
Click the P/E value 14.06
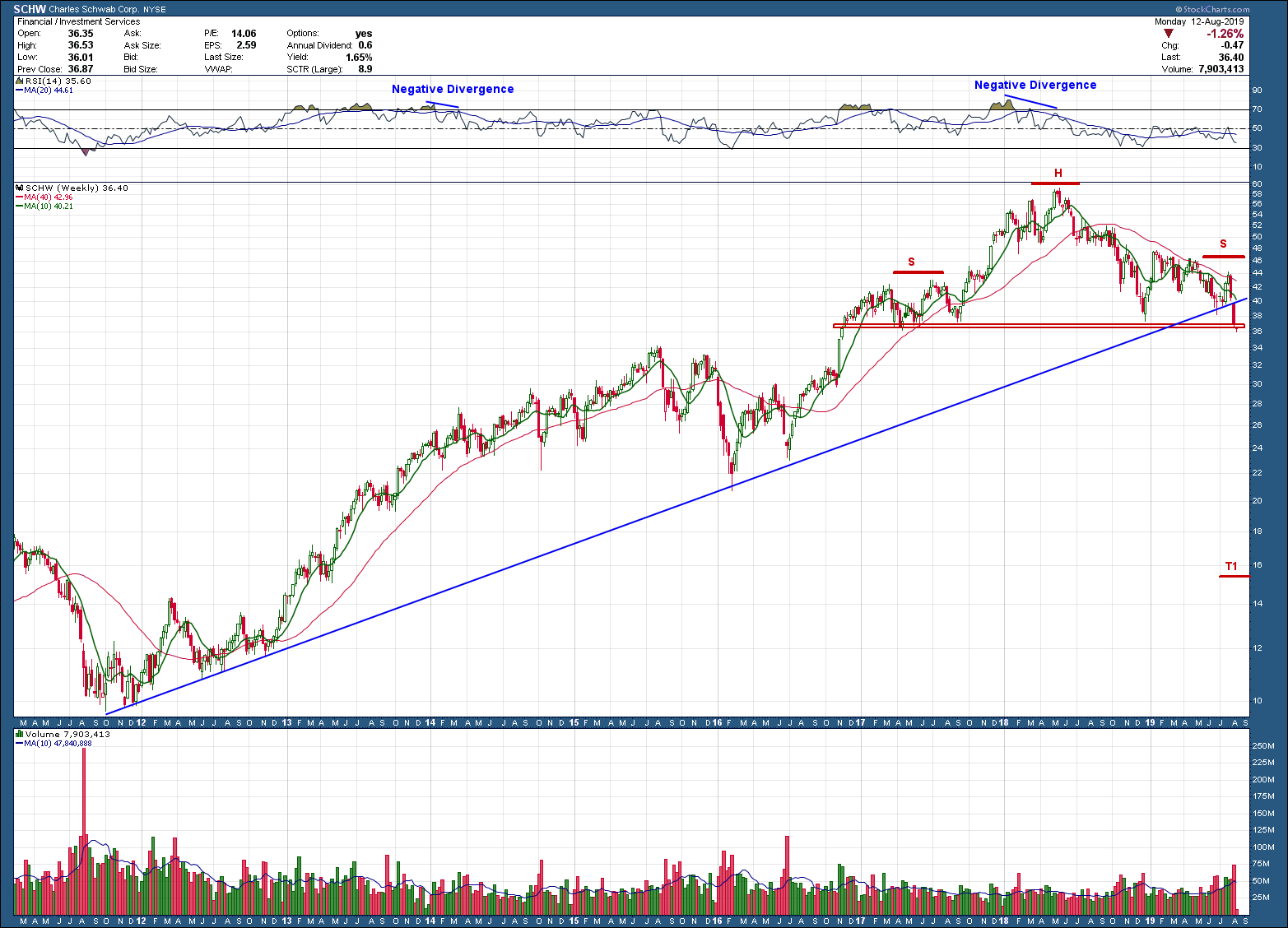tap(243, 34)
